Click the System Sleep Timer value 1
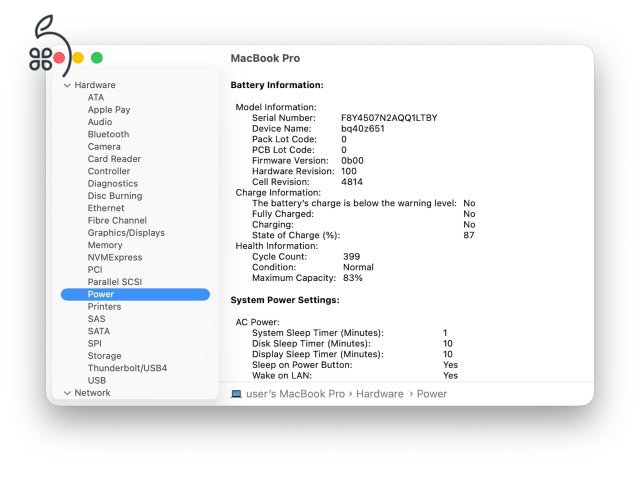640x480 pixels. [445, 333]
